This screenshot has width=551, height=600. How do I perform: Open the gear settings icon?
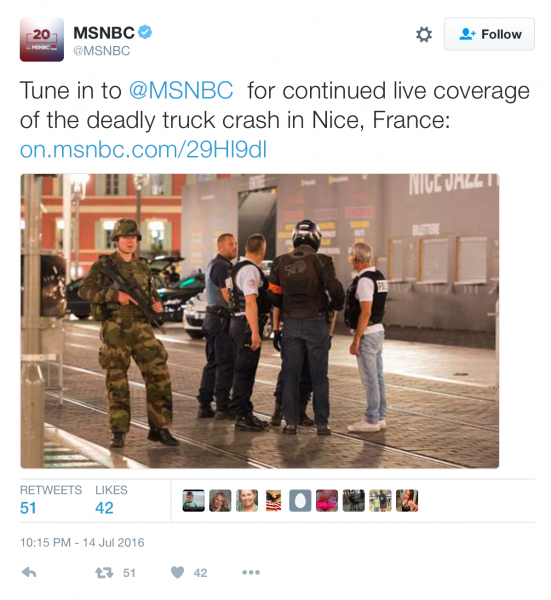point(424,34)
